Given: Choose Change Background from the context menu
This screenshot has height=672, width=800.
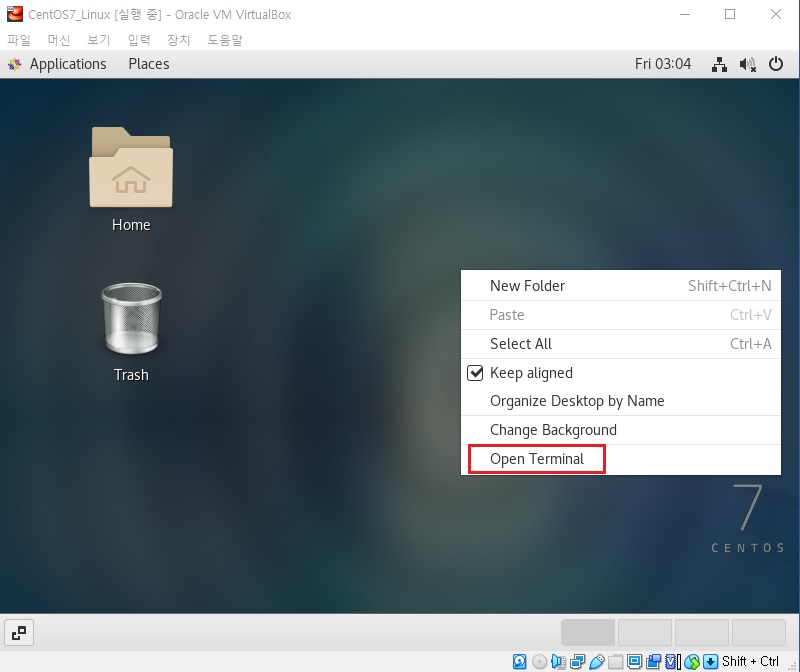Looking at the screenshot, I should (x=620, y=430).
